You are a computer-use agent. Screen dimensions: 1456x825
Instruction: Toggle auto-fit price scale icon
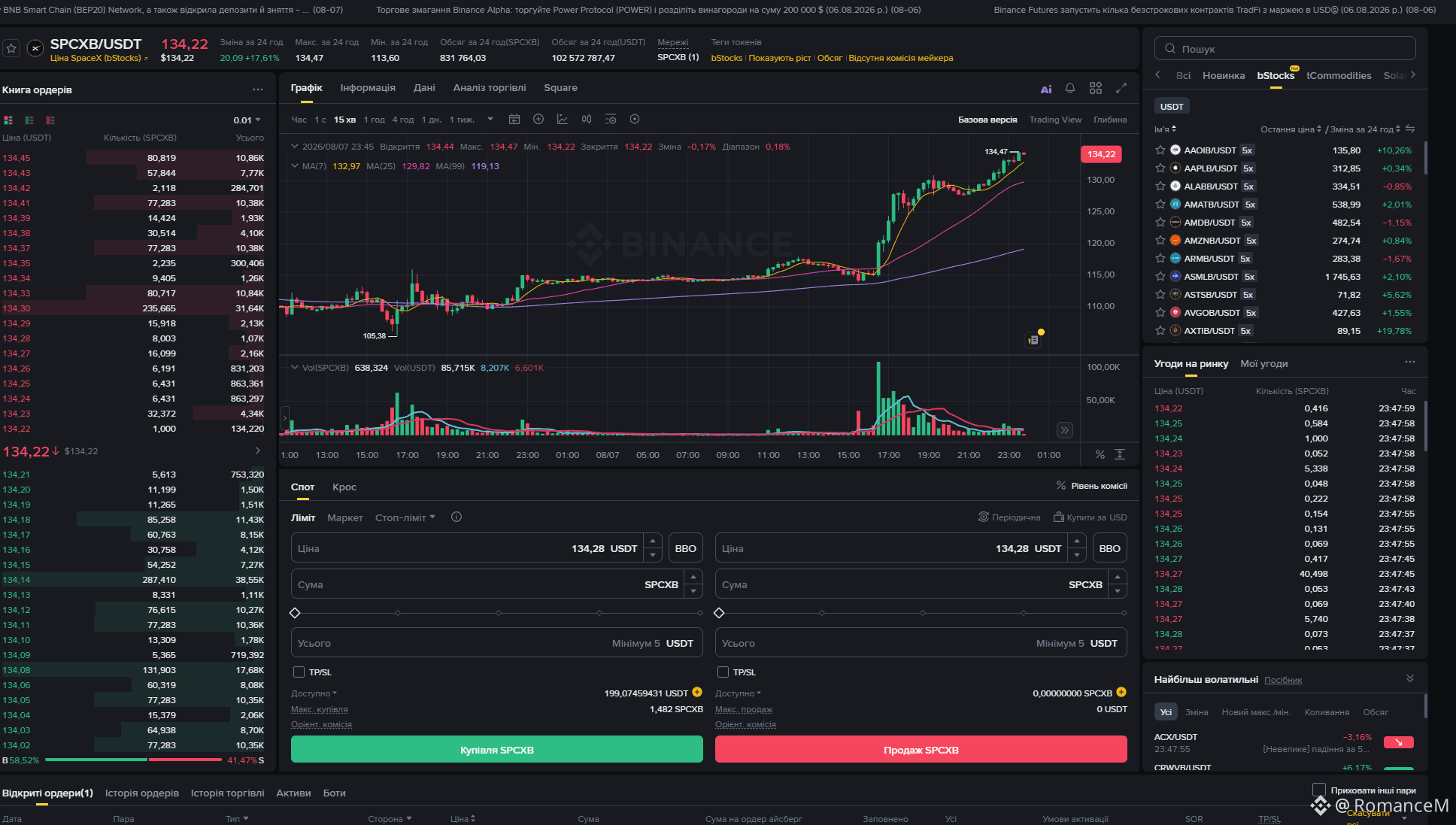pos(1120,455)
